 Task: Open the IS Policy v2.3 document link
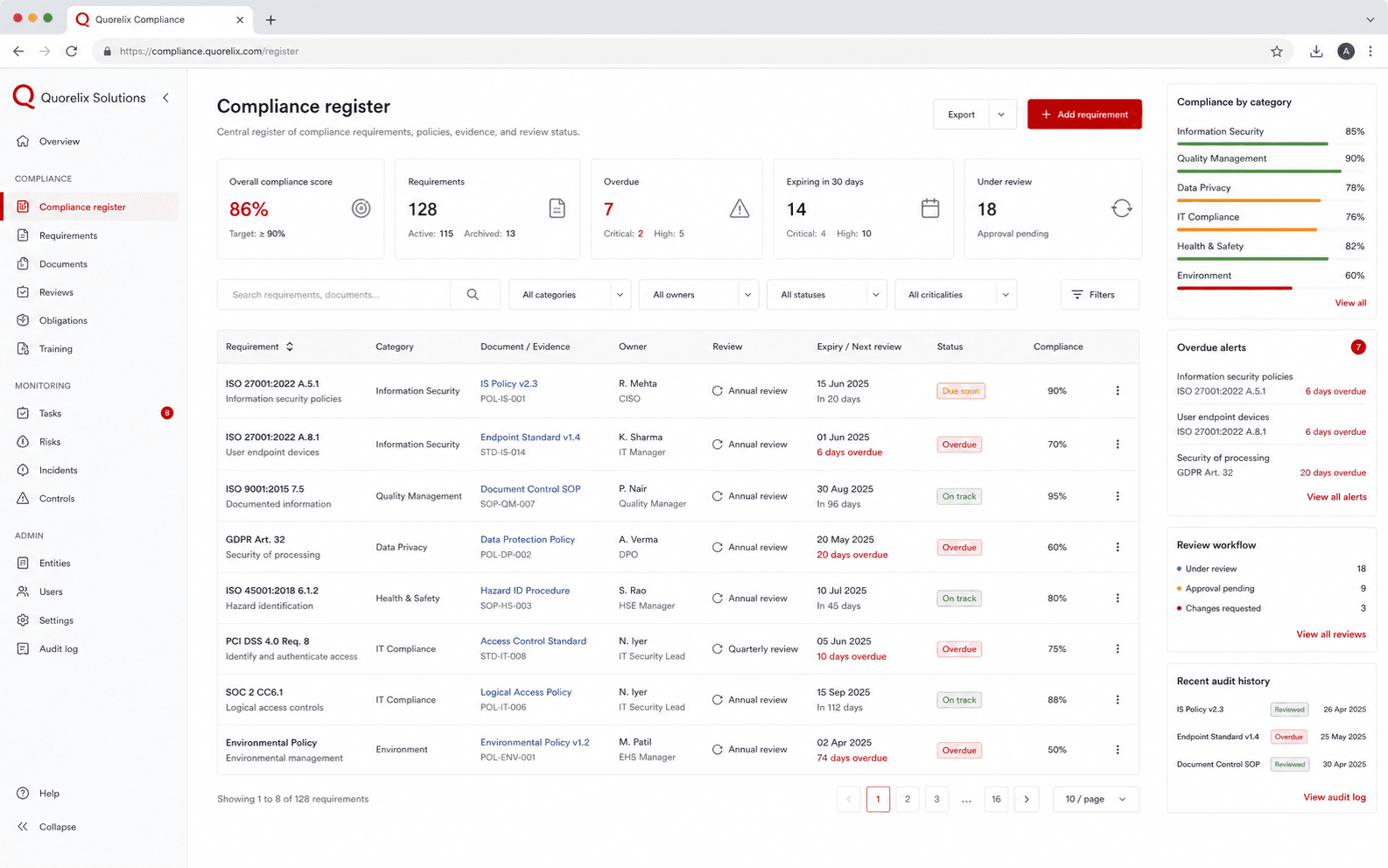[508, 384]
